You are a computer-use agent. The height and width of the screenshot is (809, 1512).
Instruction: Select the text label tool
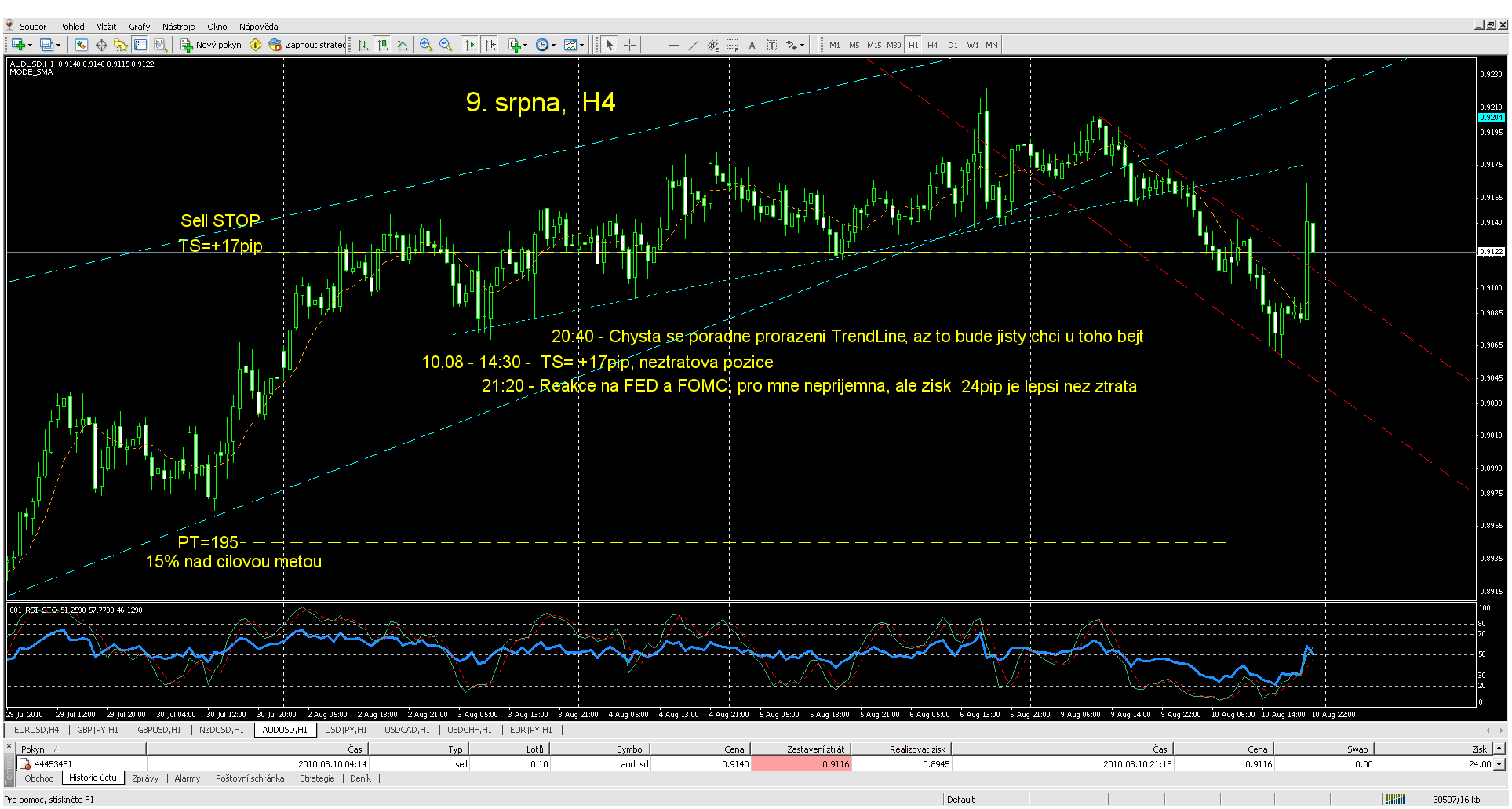(771, 45)
